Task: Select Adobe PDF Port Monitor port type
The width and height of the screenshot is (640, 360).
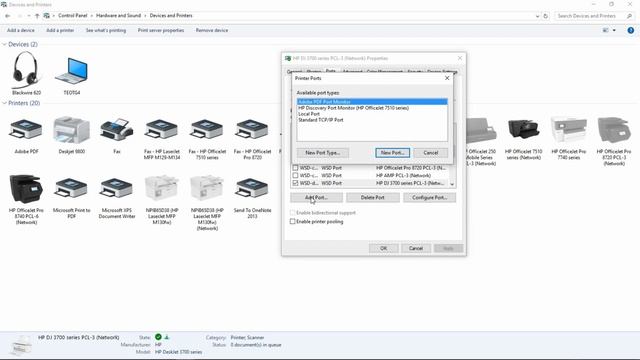Action: pos(372,102)
